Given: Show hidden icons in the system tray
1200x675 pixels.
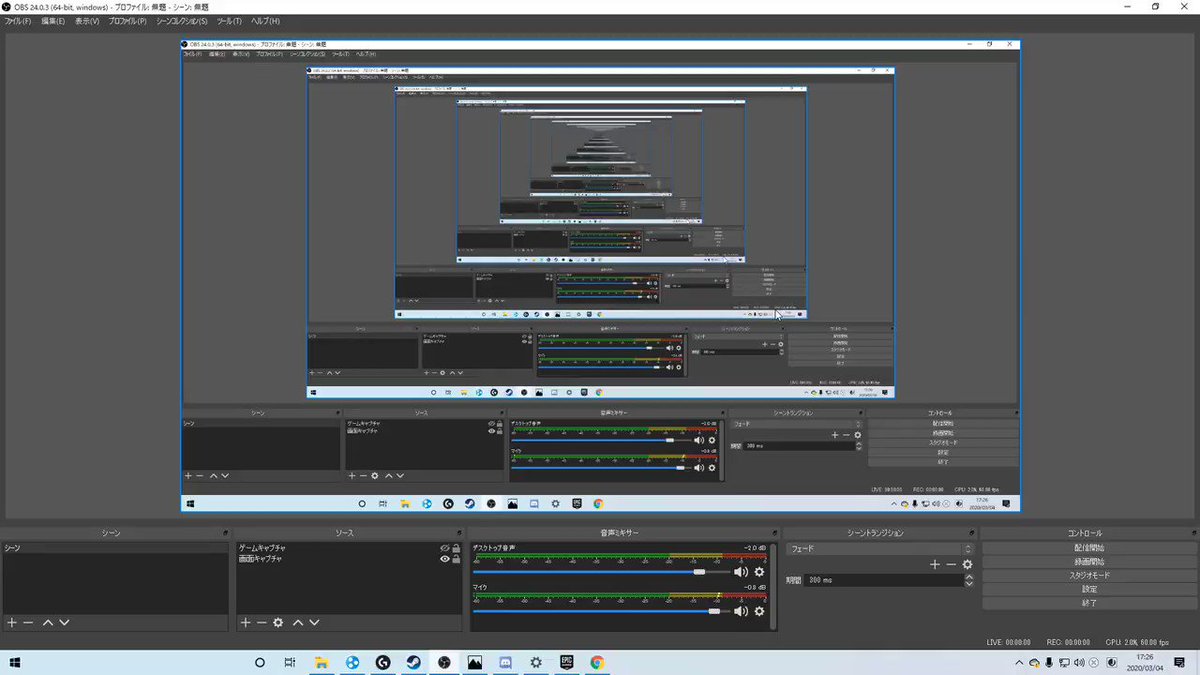Looking at the screenshot, I should 1019,662.
